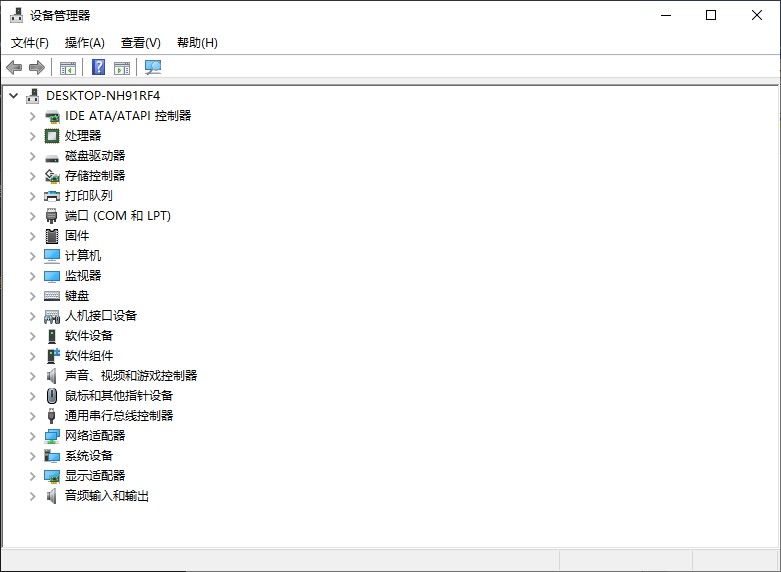This screenshot has height=572, width=781.
Task: Expand the 键盘 node arrow
Action: 32,296
